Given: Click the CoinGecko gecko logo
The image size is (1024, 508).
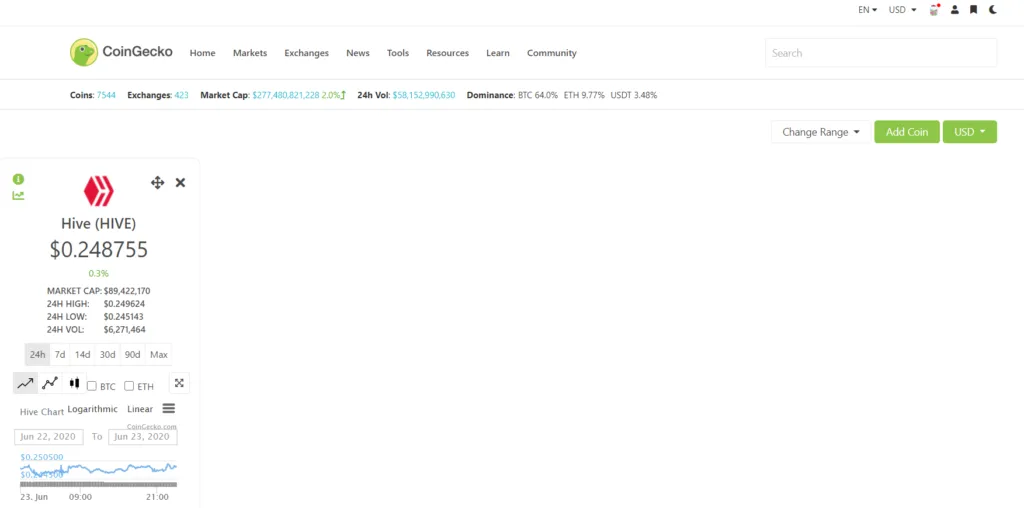Looking at the screenshot, I should 84,52.
